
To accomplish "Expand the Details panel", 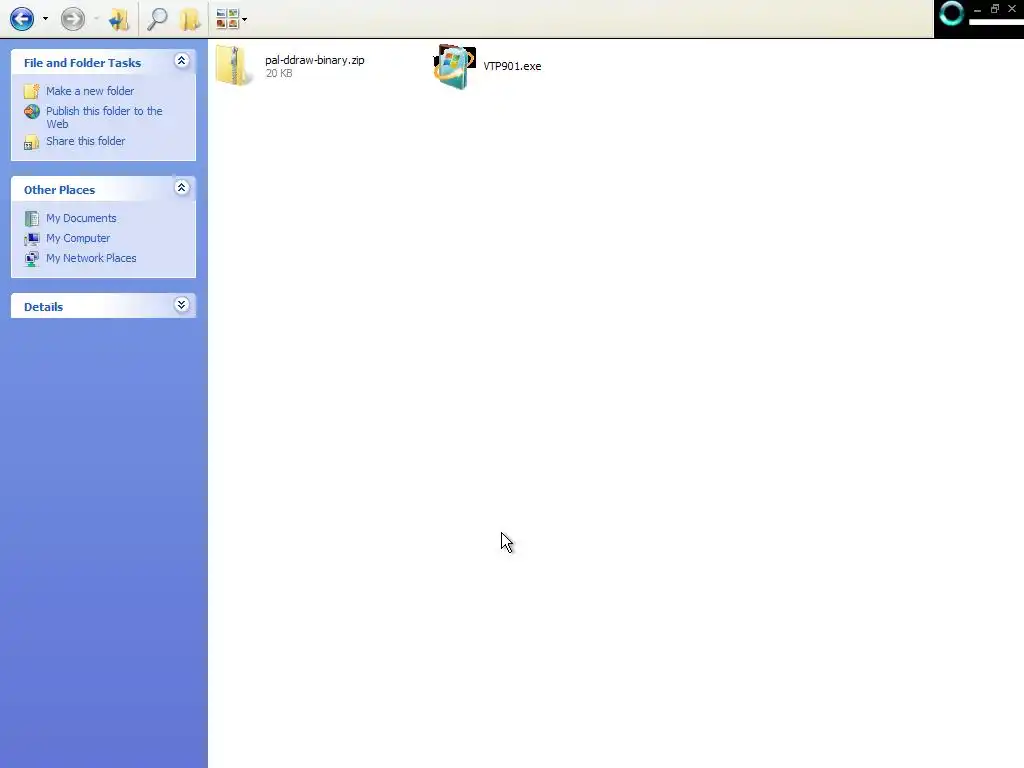I will (x=182, y=305).
